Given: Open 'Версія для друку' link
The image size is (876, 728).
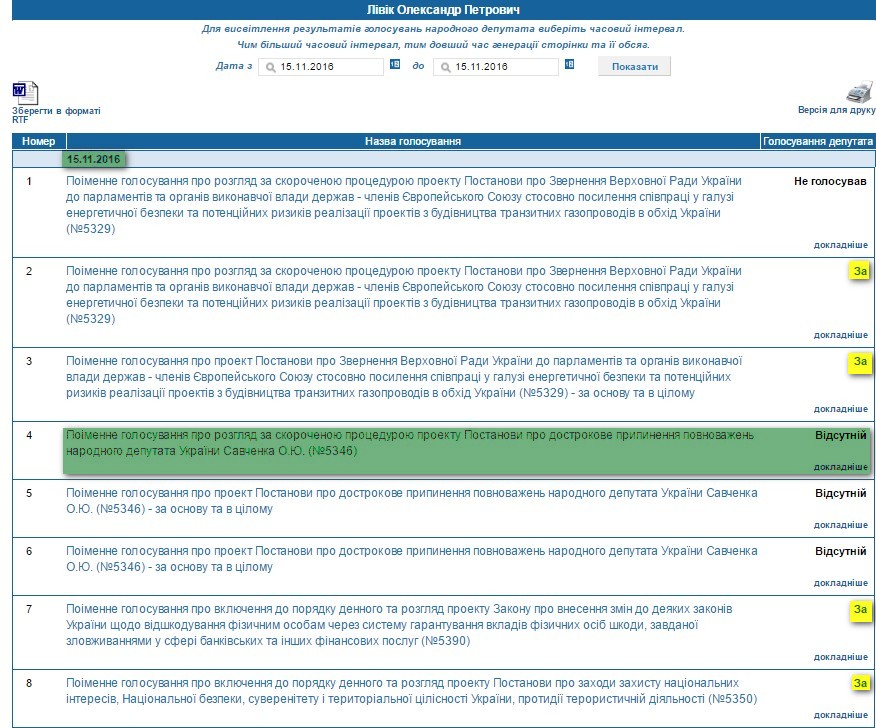Looking at the screenshot, I should (836, 110).
